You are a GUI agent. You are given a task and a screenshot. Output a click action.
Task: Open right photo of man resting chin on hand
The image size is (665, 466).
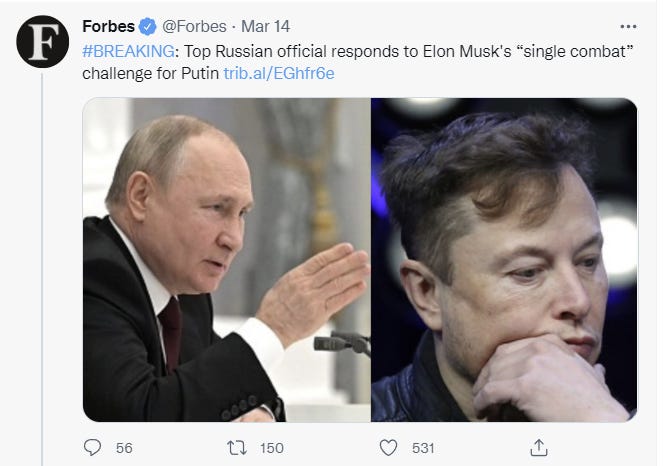click(504, 259)
